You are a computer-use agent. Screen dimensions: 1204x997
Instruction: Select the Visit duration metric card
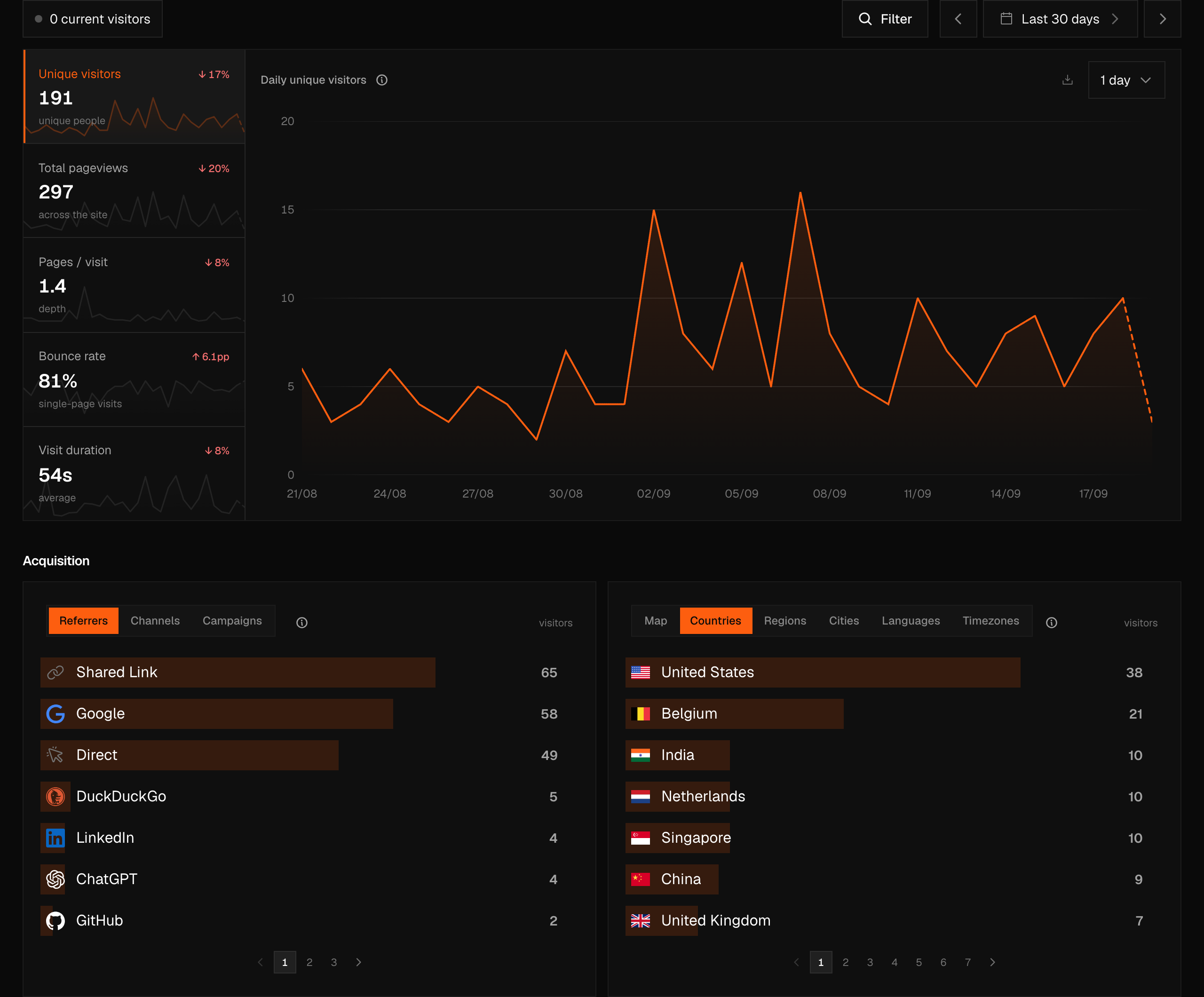click(134, 474)
